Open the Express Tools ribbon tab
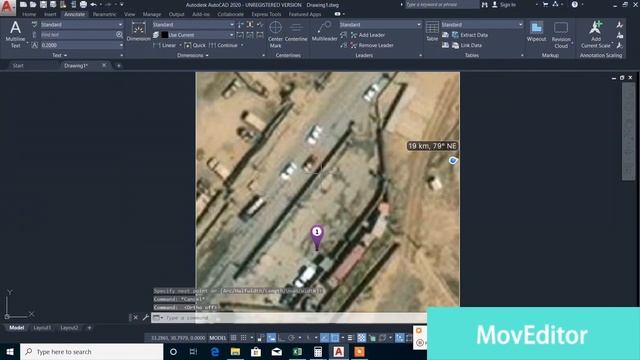Image resolution: width=640 pixels, height=360 pixels. coord(266,14)
